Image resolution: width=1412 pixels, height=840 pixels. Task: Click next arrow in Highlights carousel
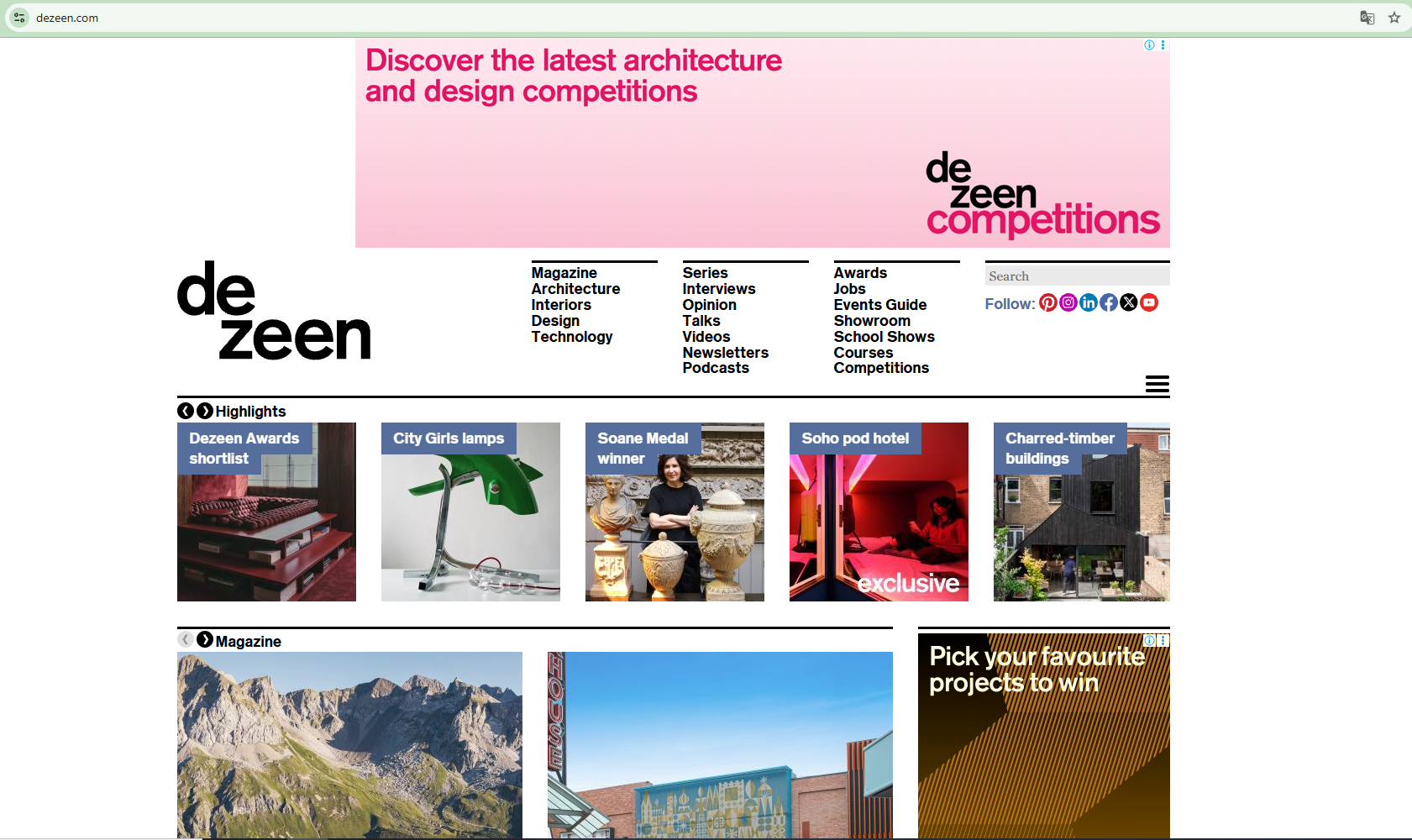pyautogui.click(x=205, y=411)
